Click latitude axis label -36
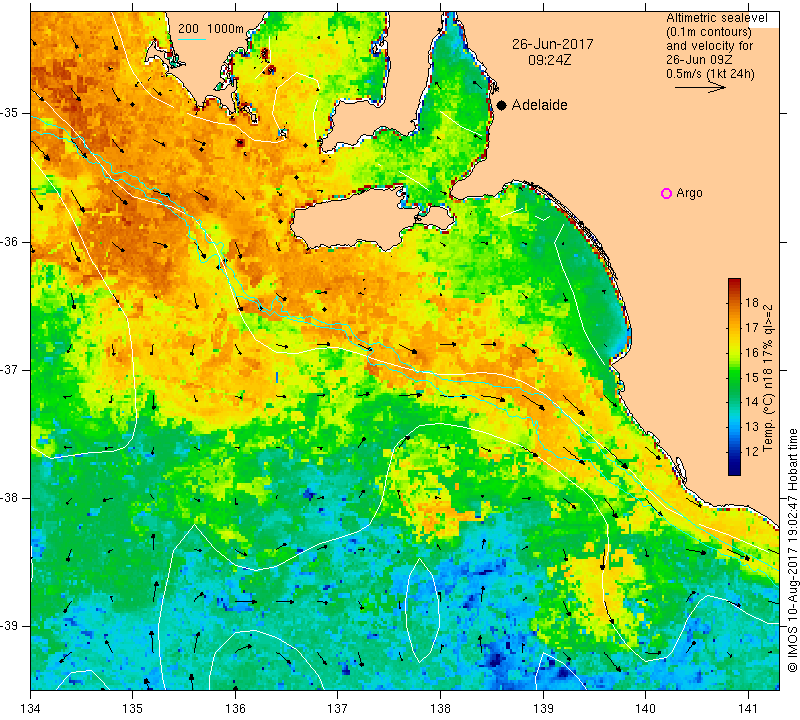 pyautogui.click(x=10, y=241)
